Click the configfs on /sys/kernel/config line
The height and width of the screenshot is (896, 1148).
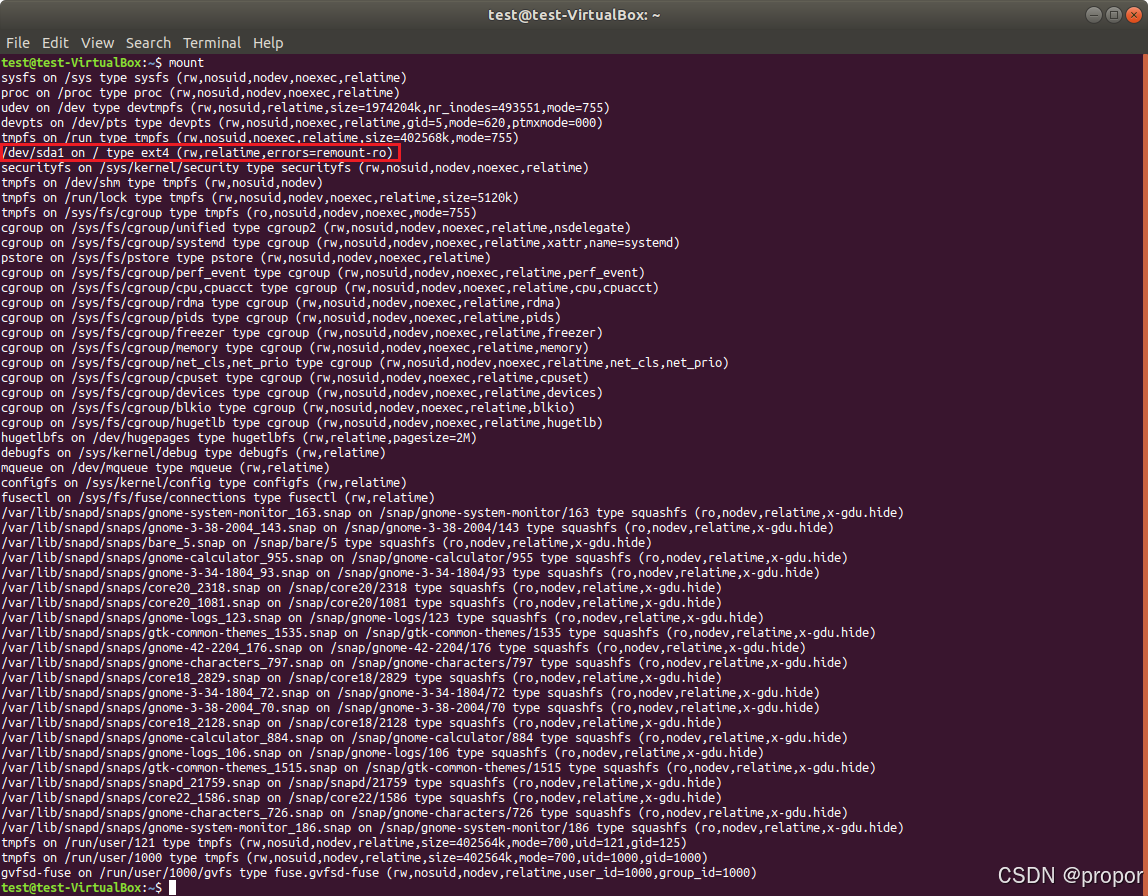click(x=204, y=483)
